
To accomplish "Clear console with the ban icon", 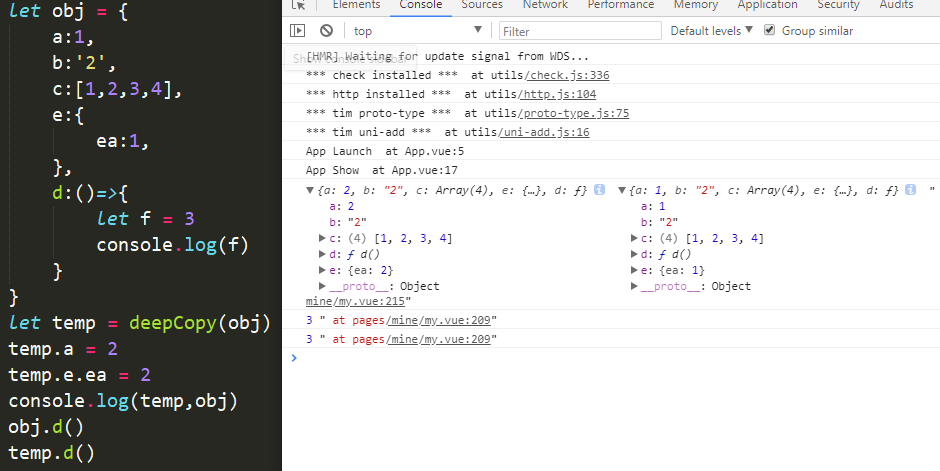I will click(x=326, y=31).
